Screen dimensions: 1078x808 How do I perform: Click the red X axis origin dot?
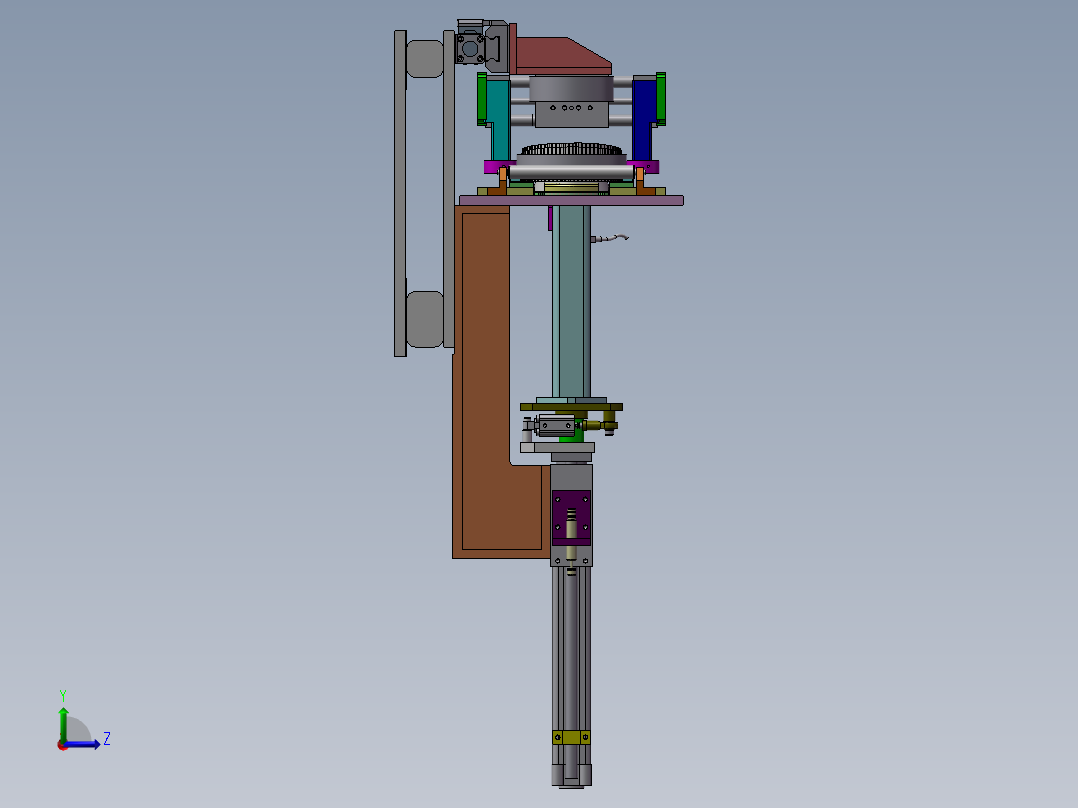[62, 745]
